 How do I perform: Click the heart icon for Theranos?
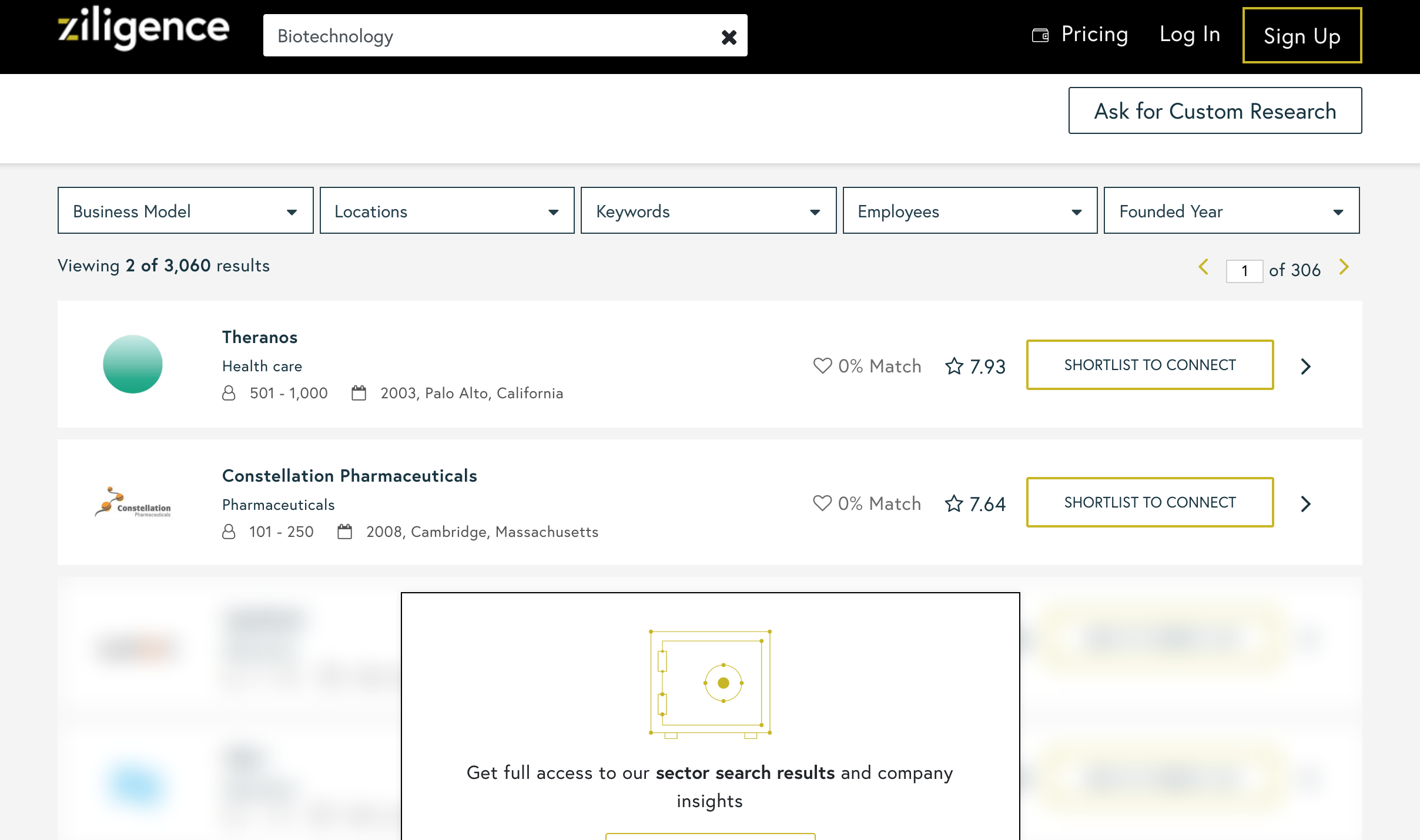822,365
